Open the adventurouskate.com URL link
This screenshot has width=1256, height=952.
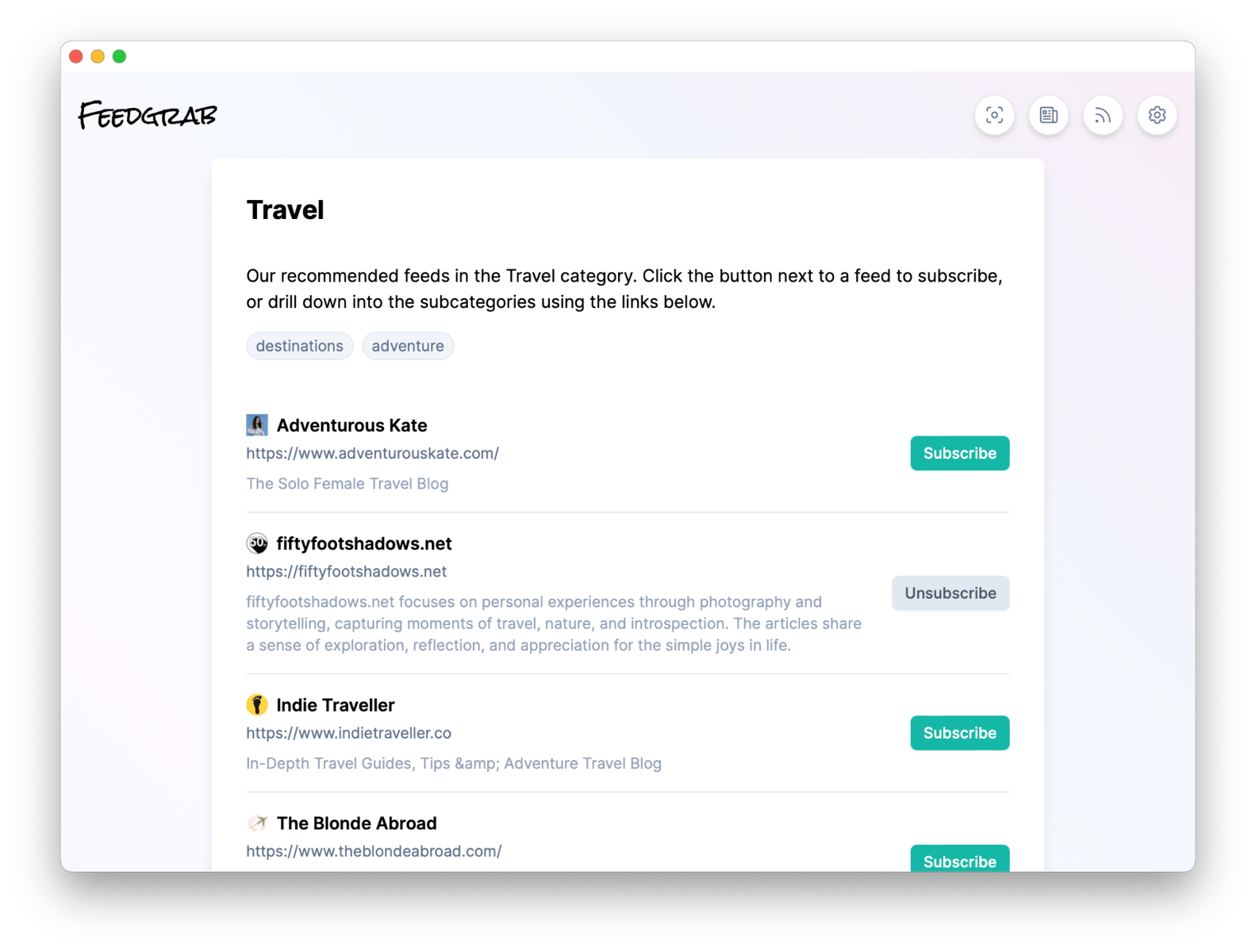point(372,453)
